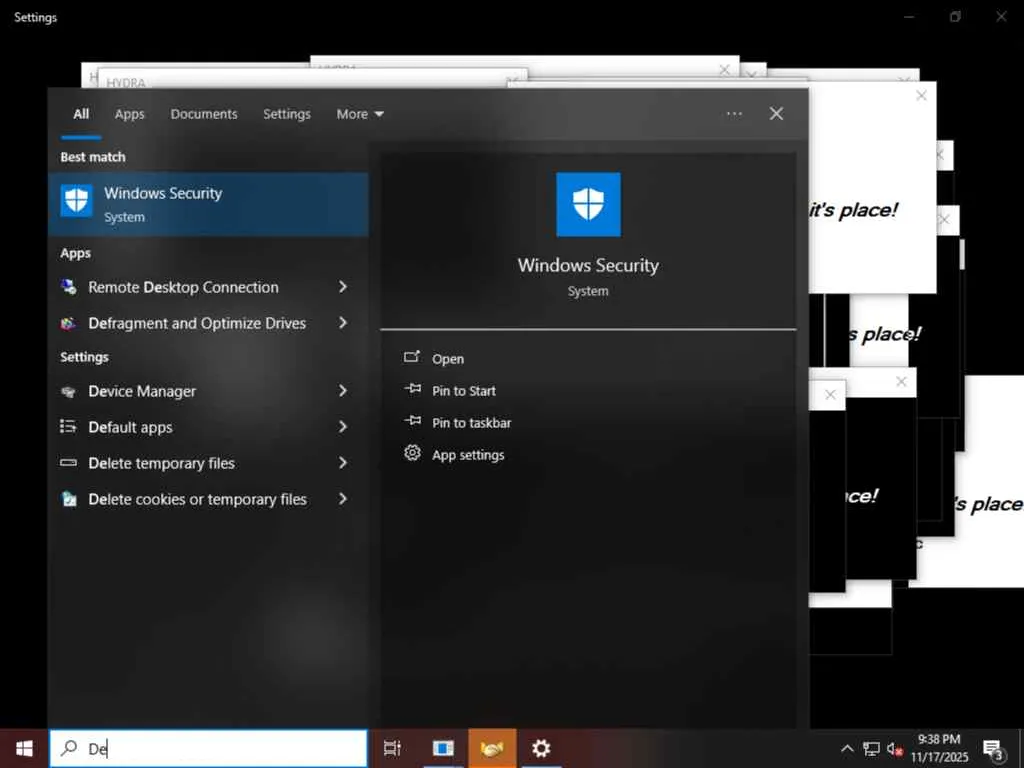Close the HYDRA popup reading it's place!
This screenshot has width=1024, height=768.
(921, 96)
